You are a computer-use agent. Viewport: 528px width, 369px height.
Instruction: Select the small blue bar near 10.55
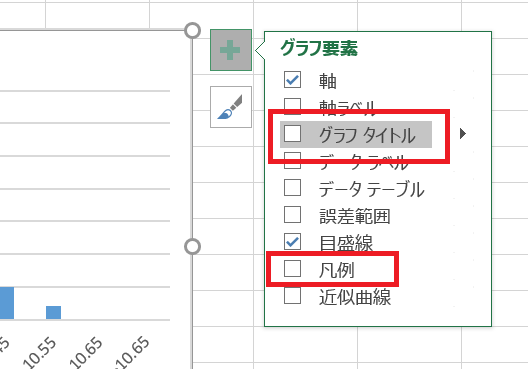point(54,312)
